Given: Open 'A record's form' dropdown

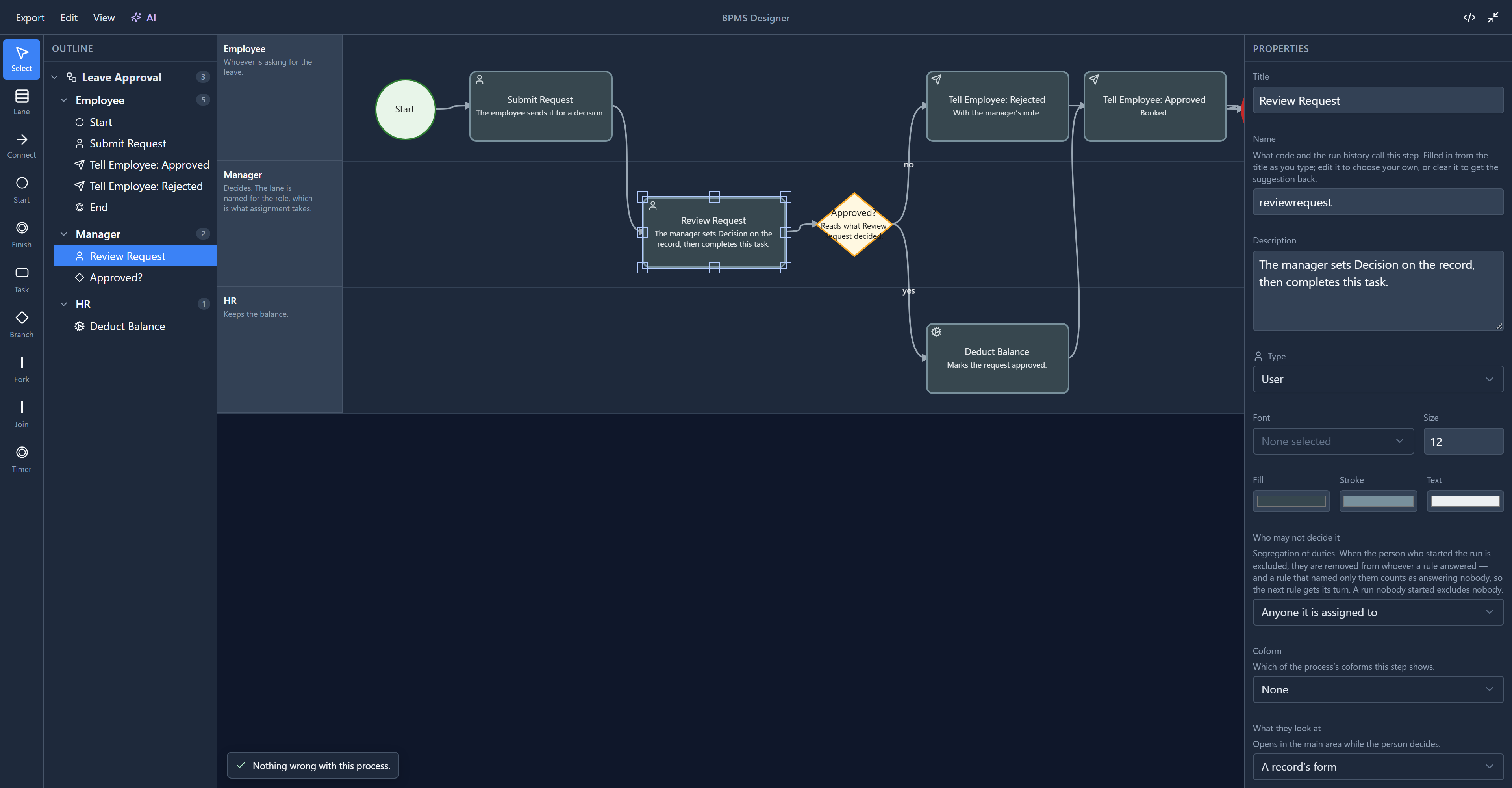Looking at the screenshot, I should pos(1378,766).
